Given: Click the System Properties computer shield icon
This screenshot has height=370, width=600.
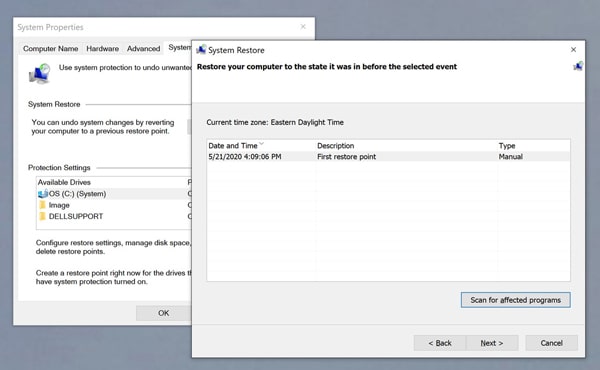Looking at the screenshot, I should 40,73.
